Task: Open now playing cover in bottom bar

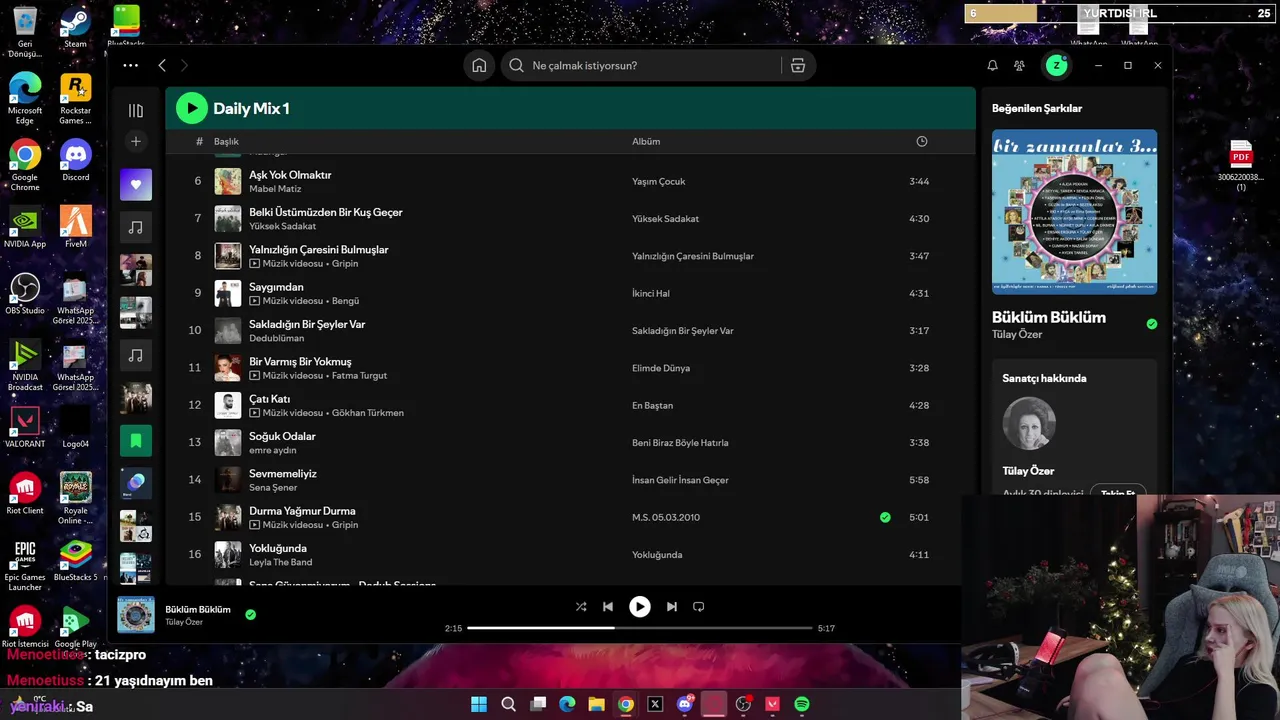Action: click(136, 615)
